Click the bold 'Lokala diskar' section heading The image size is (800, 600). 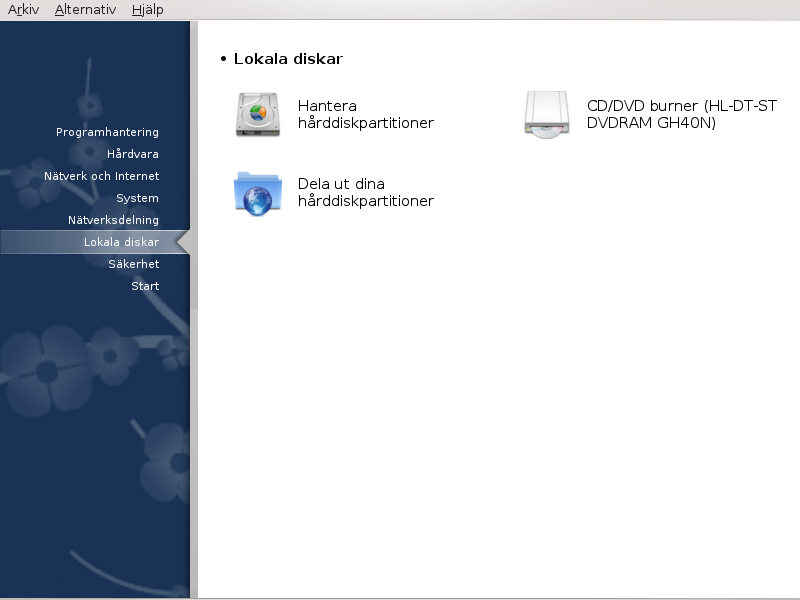[288, 59]
